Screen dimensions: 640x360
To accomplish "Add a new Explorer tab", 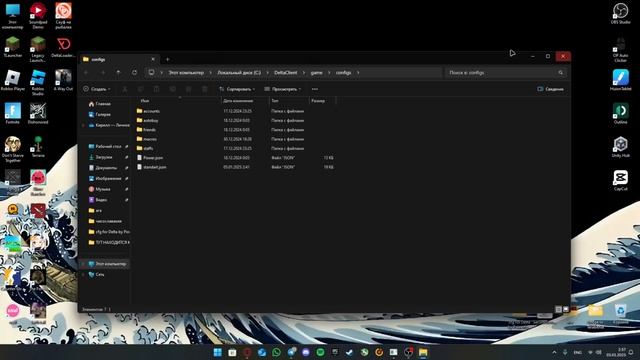I will (x=168, y=59).
